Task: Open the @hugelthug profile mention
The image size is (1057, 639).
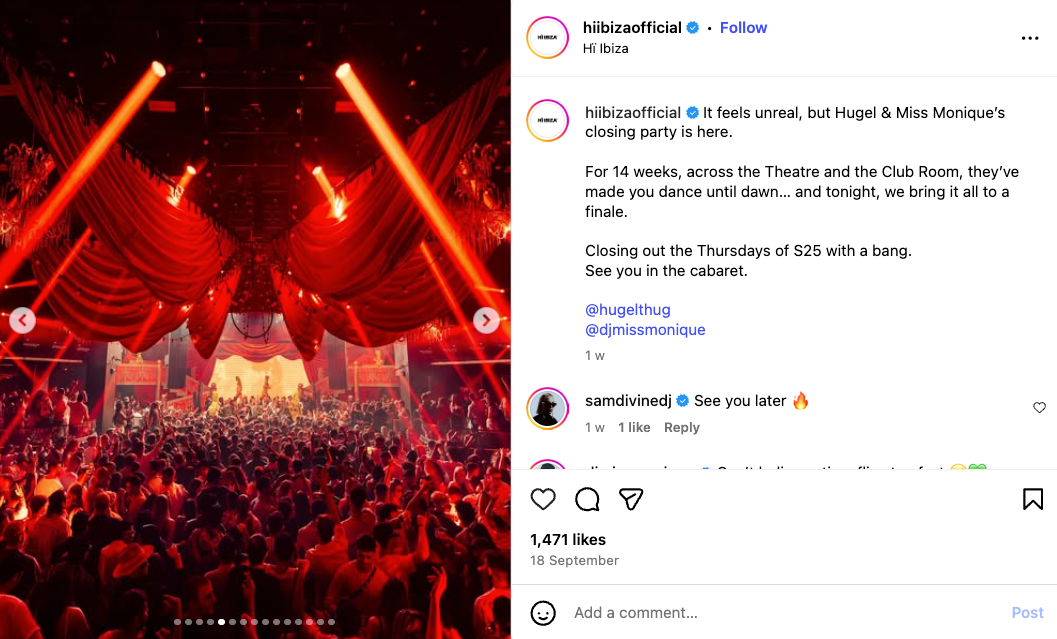Action: click(x=627, y=310)
